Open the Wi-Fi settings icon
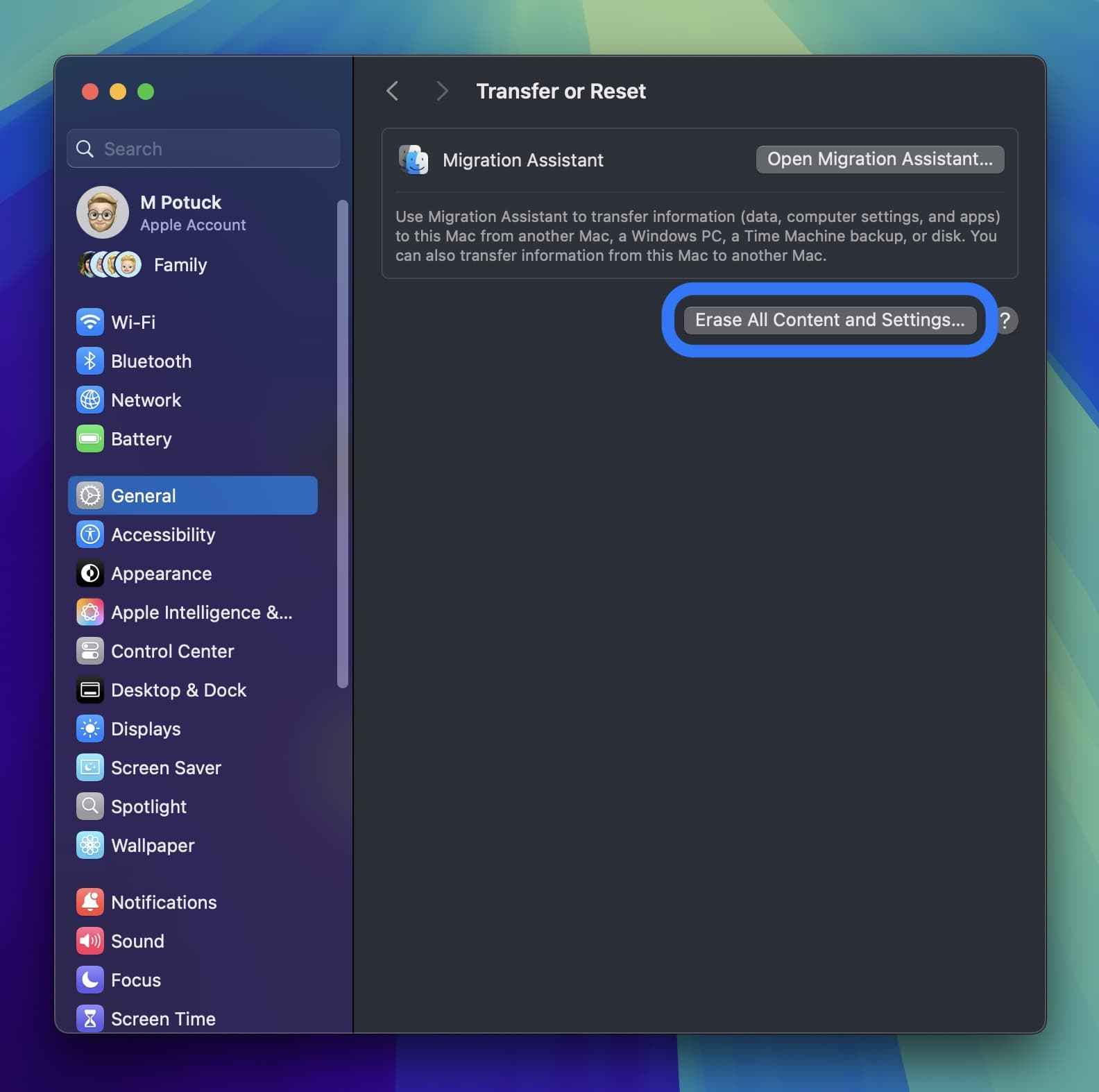Image resolution: width=1099 pixels, height=1092 pixels. 90,322
